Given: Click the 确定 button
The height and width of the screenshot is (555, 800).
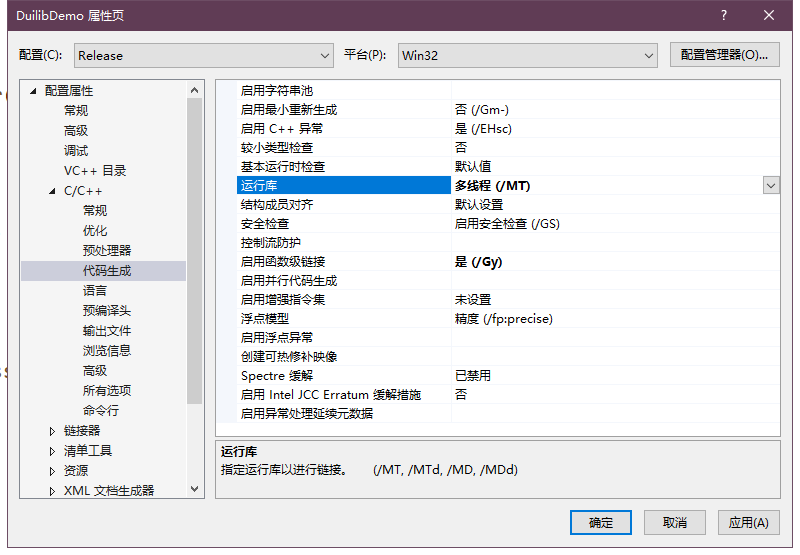Looking at the screenshot, I should click(601, 522).
